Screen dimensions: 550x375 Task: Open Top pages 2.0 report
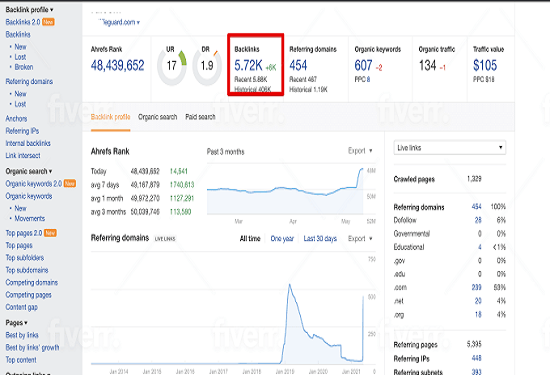(24, 233)
